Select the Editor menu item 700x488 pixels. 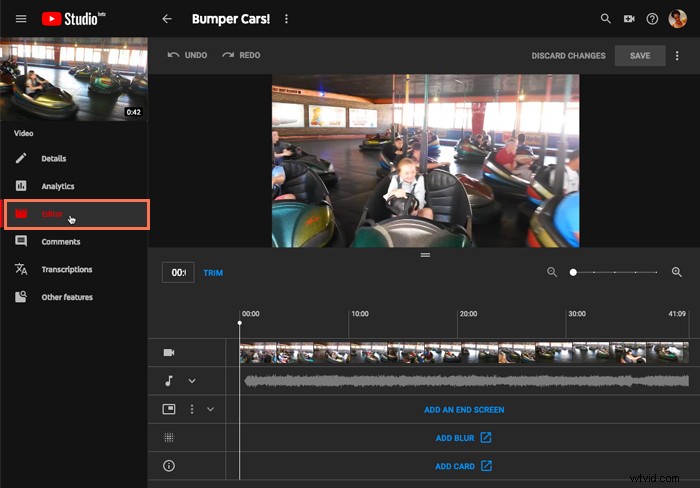(77, 214)
